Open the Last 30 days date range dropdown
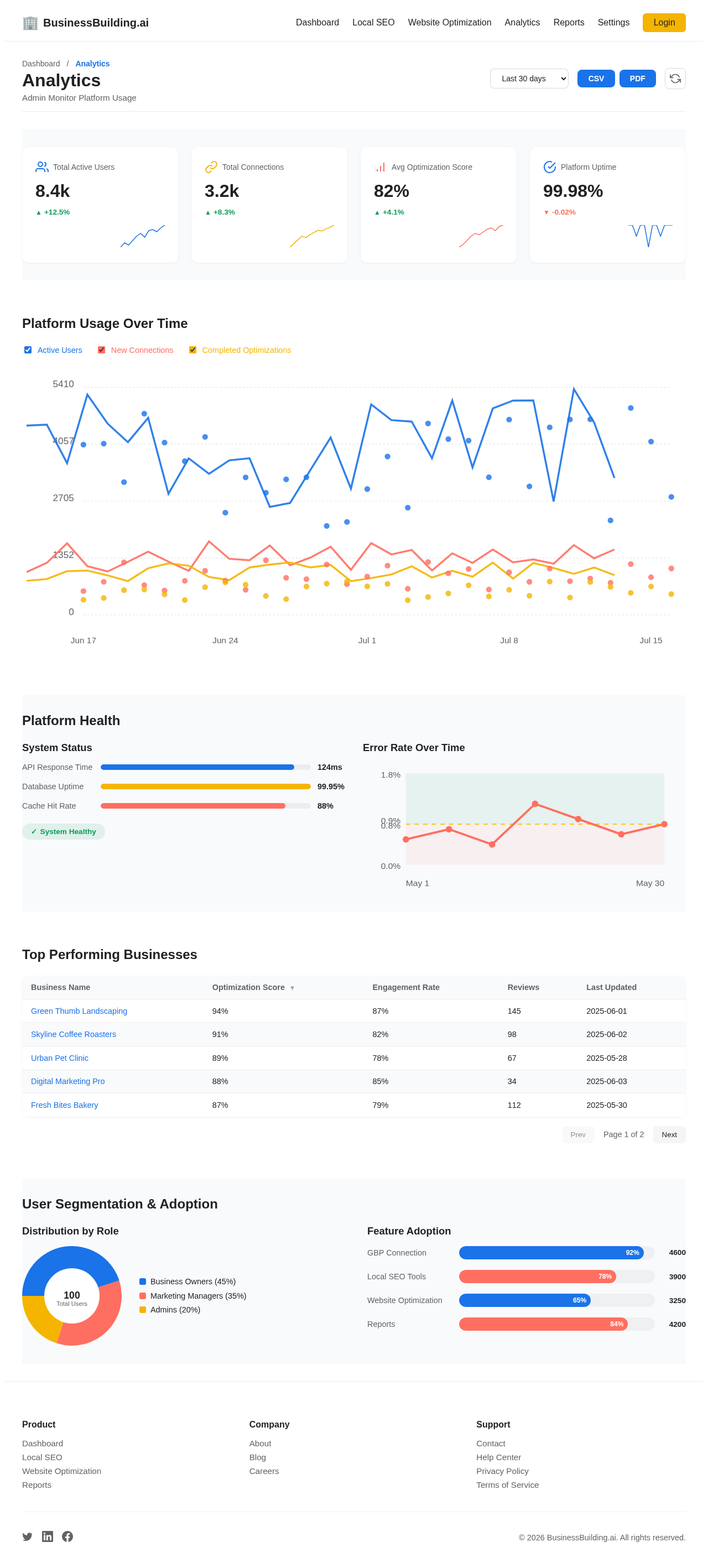The image size is (708, 1568). click(x=529, y=79)
